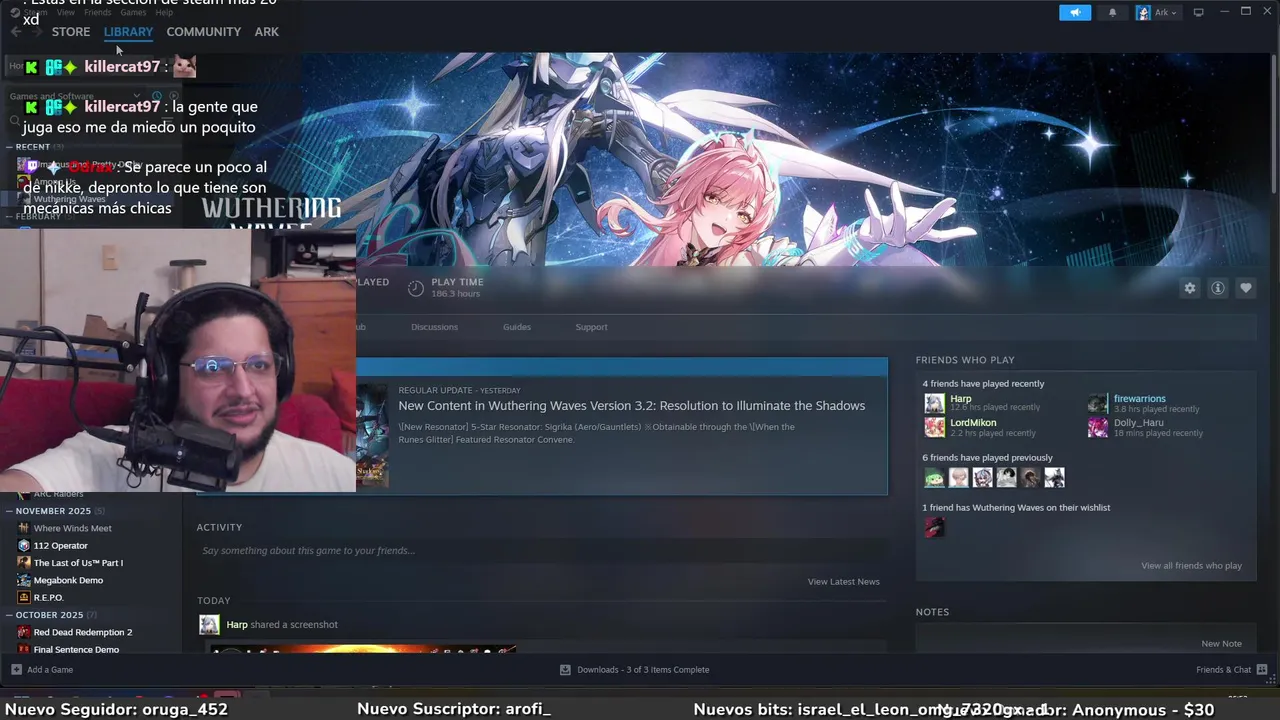
Task: Switch to Big Picture mode monitor icon
Action: (x=1198, y=12)
